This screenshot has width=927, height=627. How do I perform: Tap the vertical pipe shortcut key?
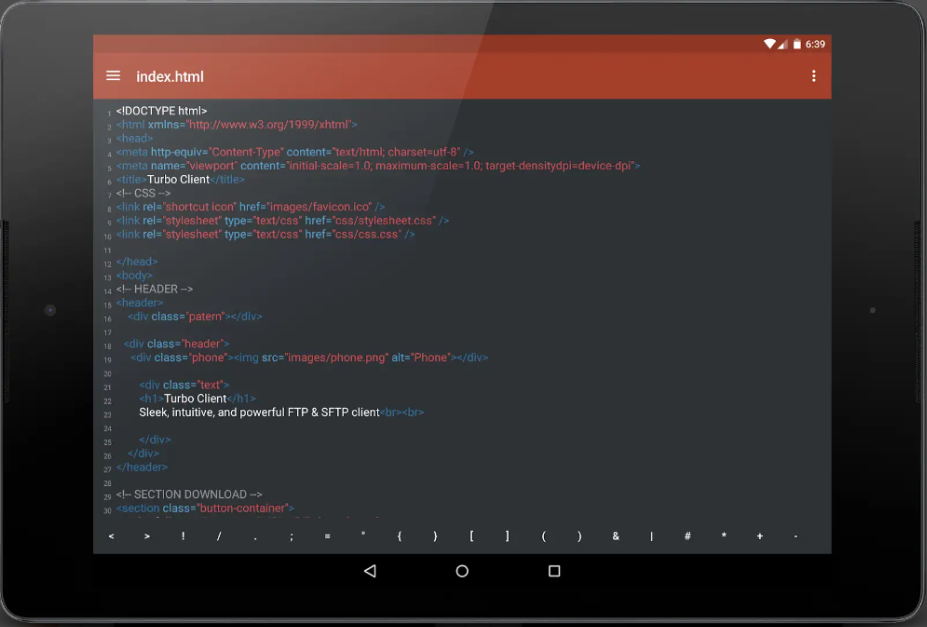point(652,537)
